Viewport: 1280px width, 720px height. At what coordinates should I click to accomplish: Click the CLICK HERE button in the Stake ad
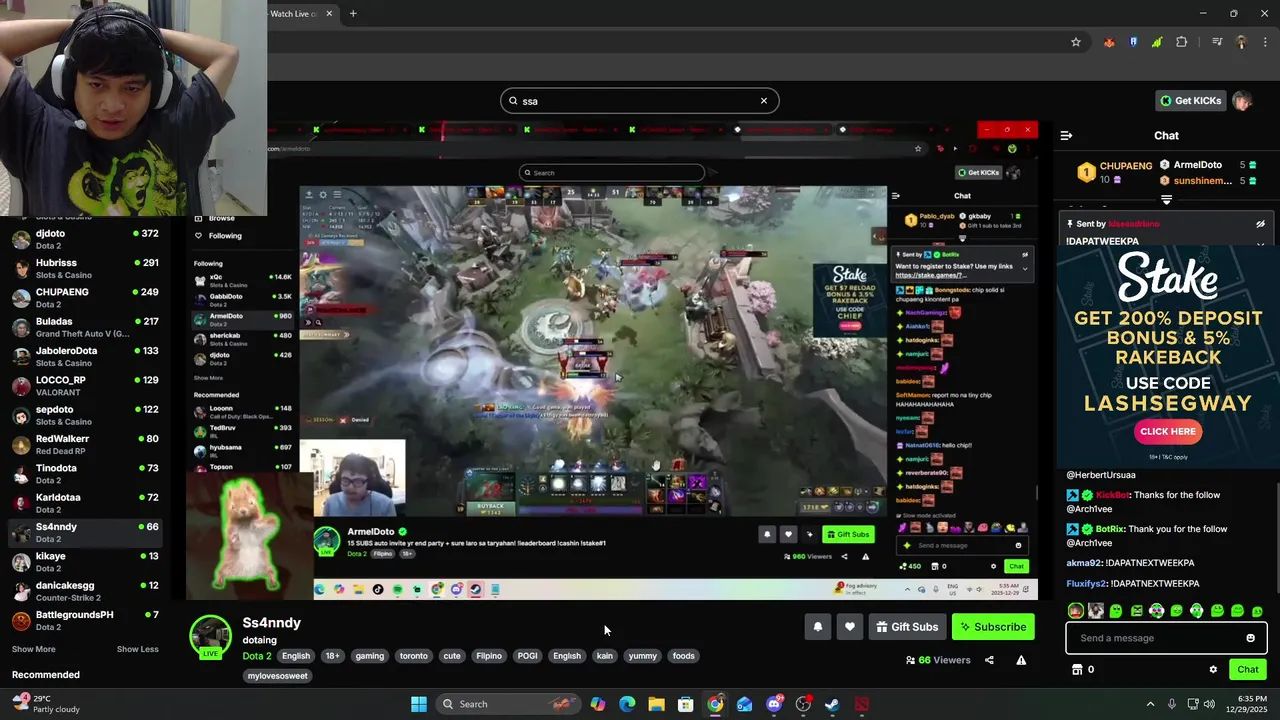pyautogui.click(x=1168, y=431)
